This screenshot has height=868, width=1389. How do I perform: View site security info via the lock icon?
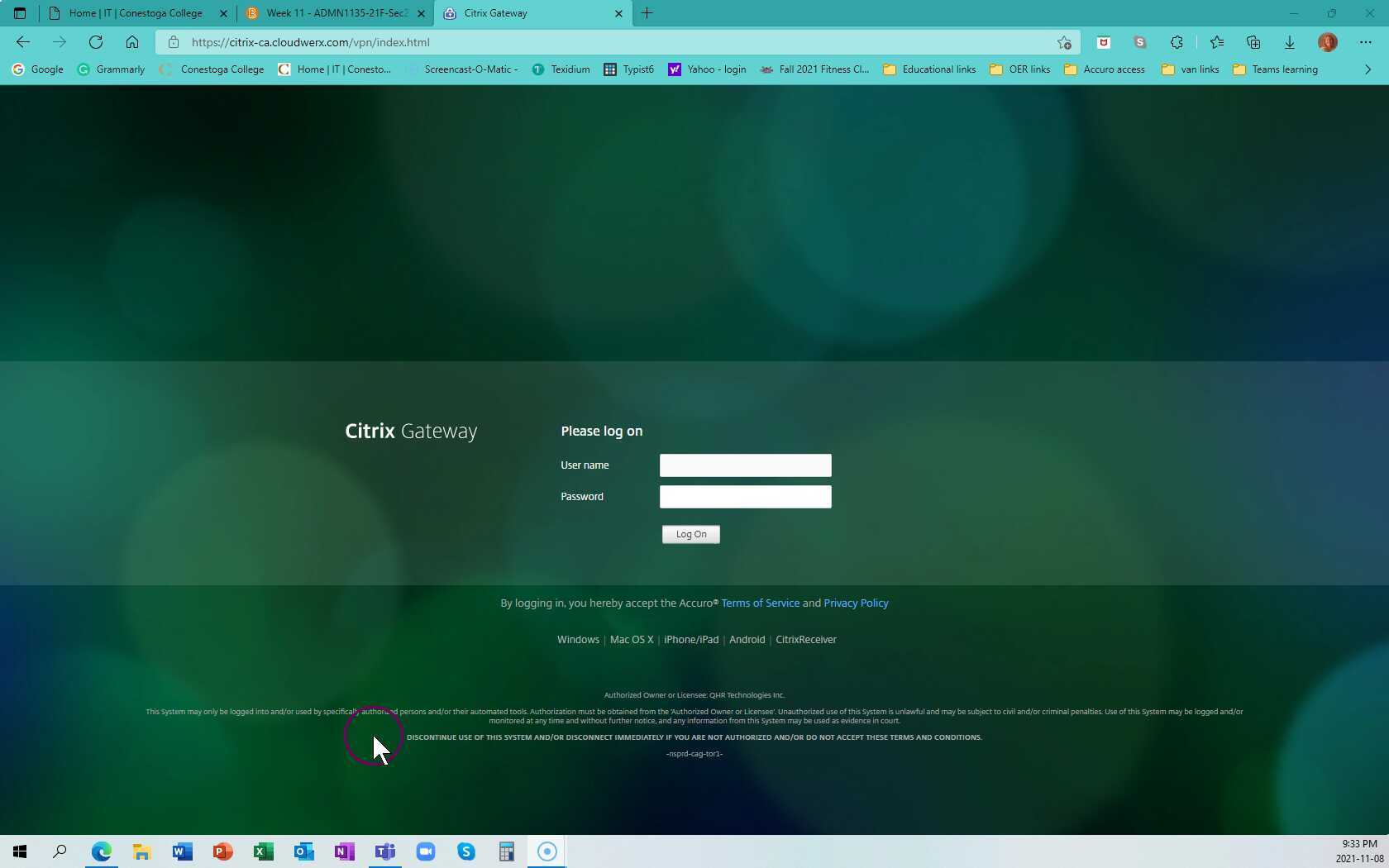pos(174,42)
